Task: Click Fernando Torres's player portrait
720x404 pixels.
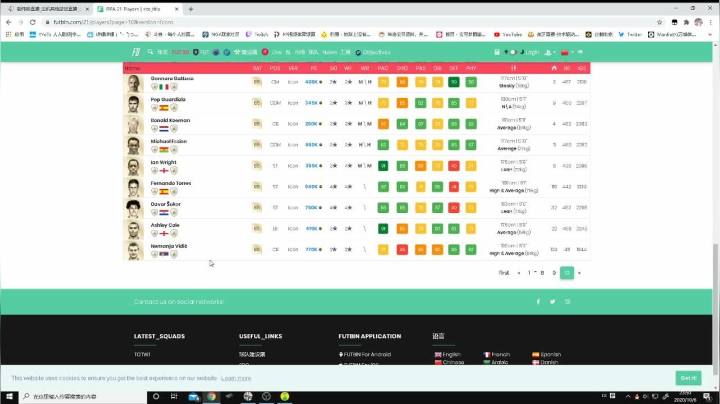Action: point(134,187)
